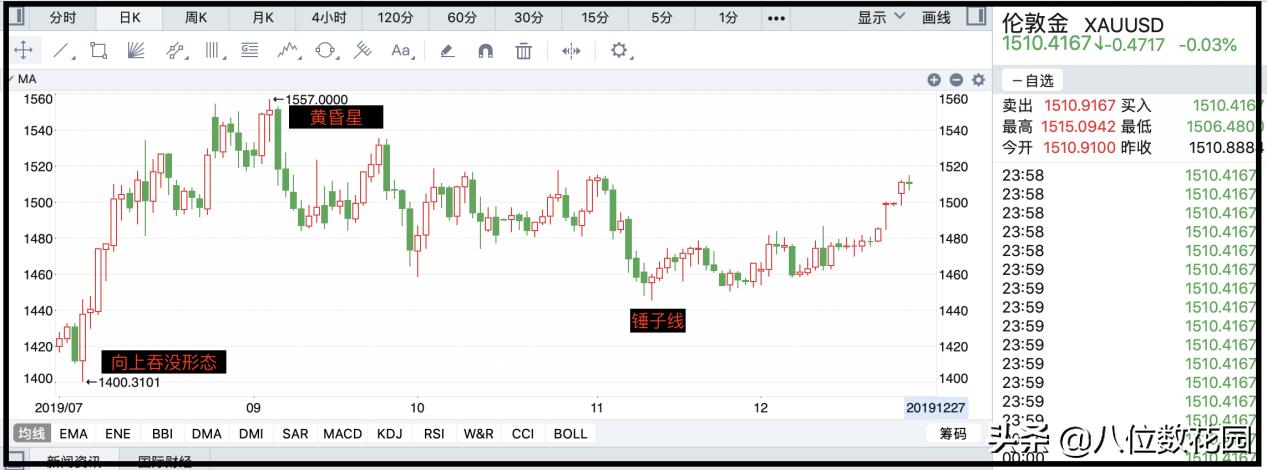Open more timeframes via ellipsis
Viewport: 1267px width, 470px height.
tap(777, 18)
